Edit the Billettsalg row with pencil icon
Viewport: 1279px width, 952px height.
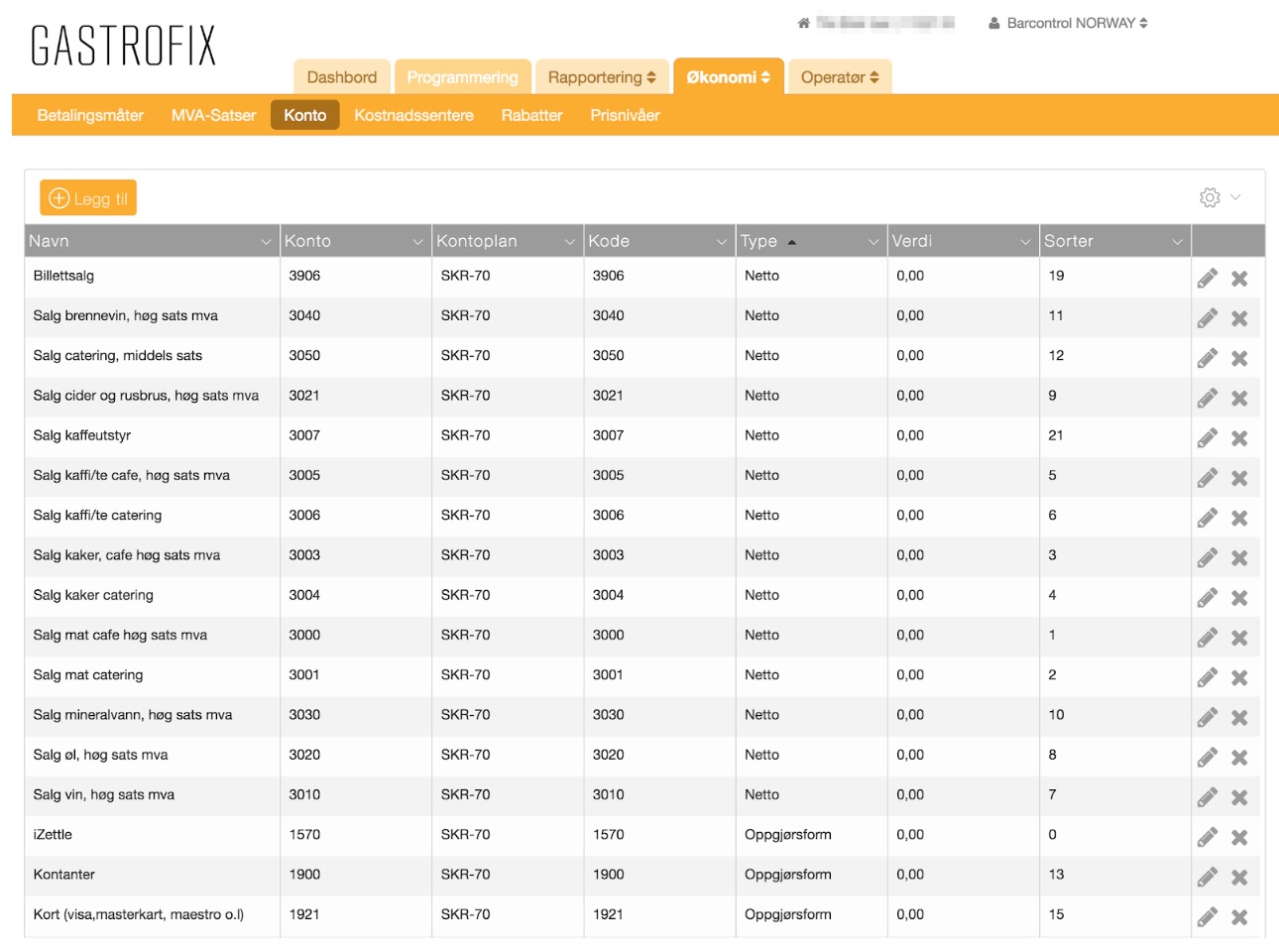pos(1207,279)
